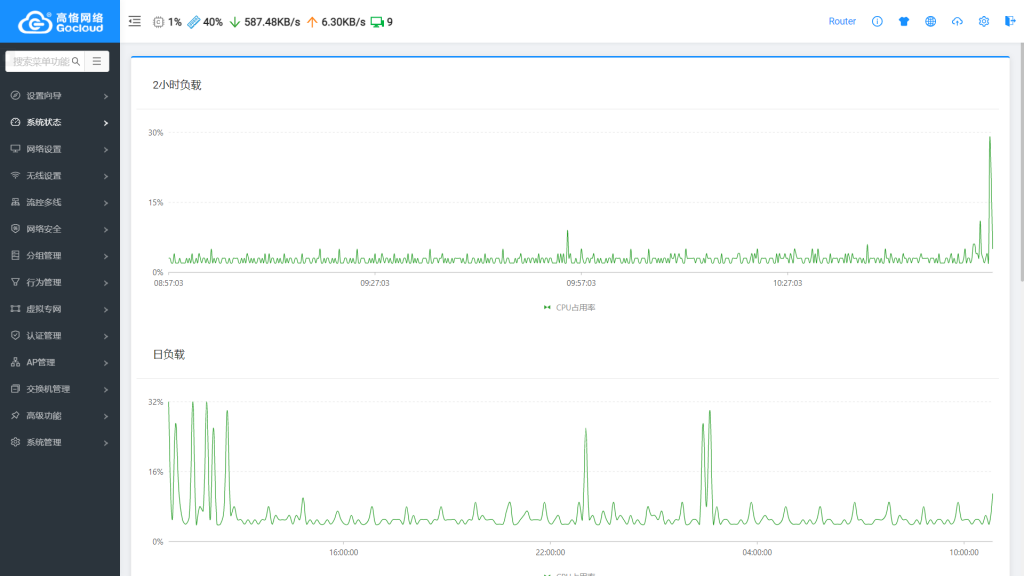Open the 交换机管理 menu label
The height and width of the screenshot is (576, 1024).
click(48, 389)
